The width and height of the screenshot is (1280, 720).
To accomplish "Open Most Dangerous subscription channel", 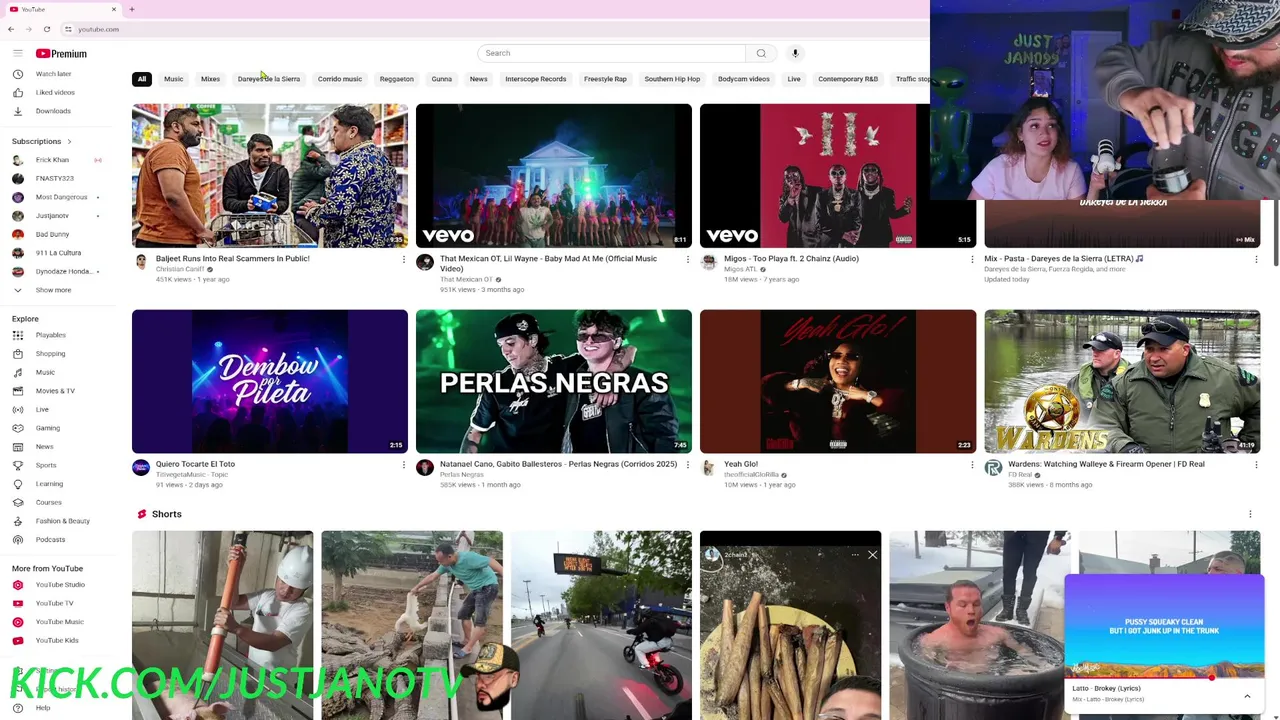I will click(61, 197).
